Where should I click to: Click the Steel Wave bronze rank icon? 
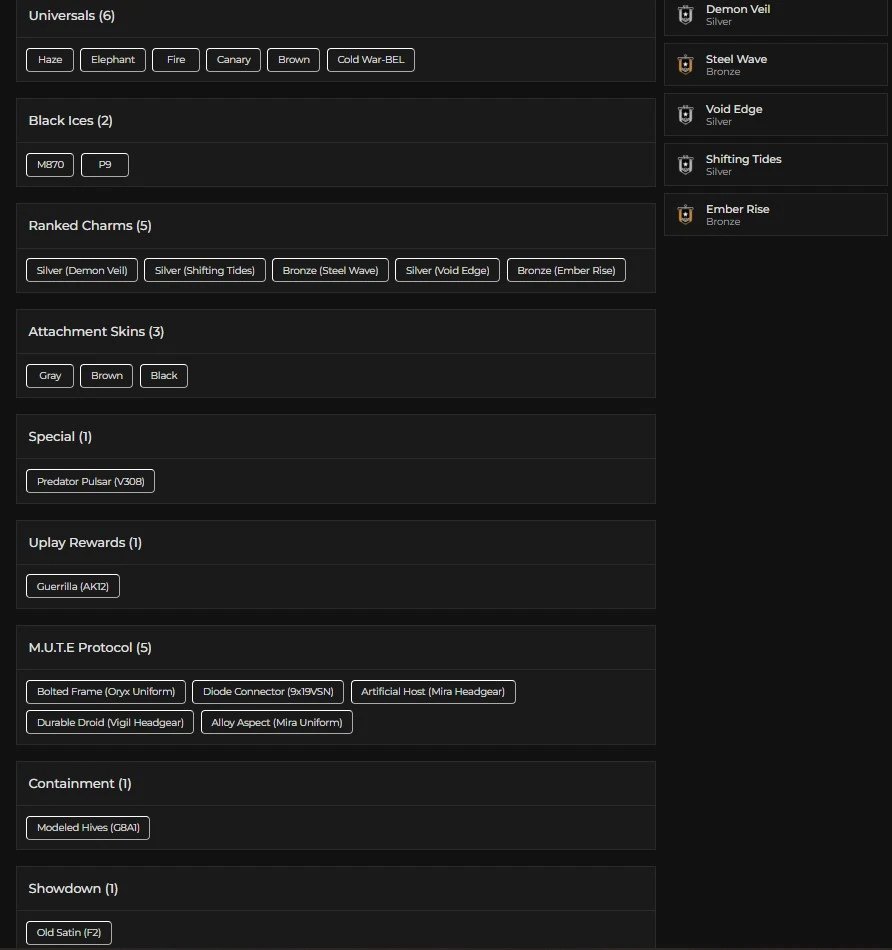click(685, 65)
